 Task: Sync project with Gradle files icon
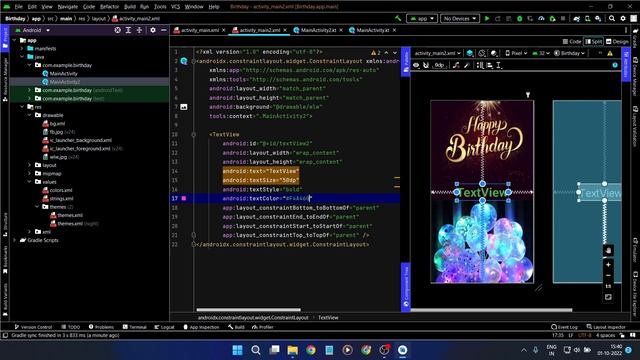click(x=576, y=18)
